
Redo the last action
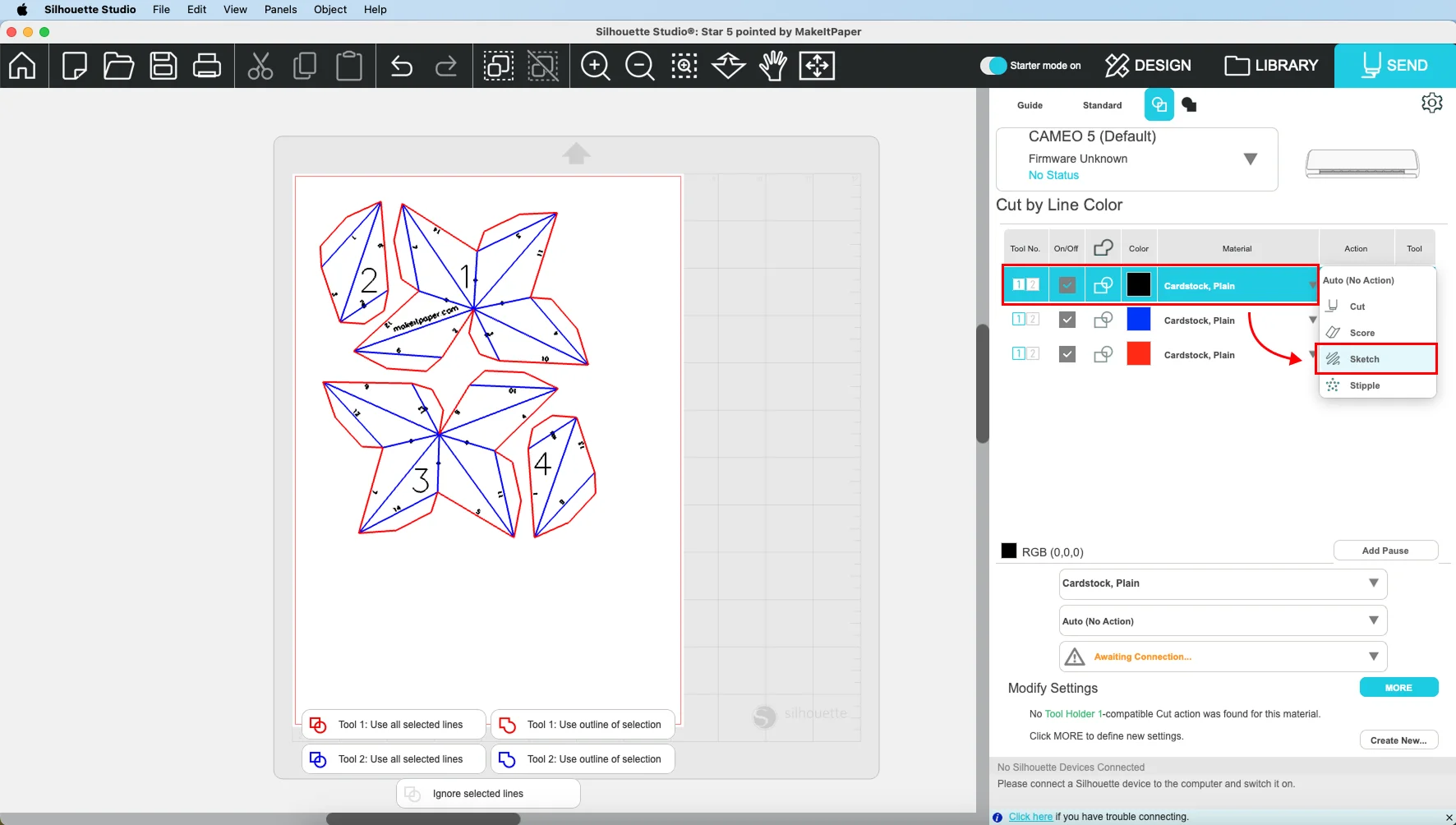click(x=446, y=65)
